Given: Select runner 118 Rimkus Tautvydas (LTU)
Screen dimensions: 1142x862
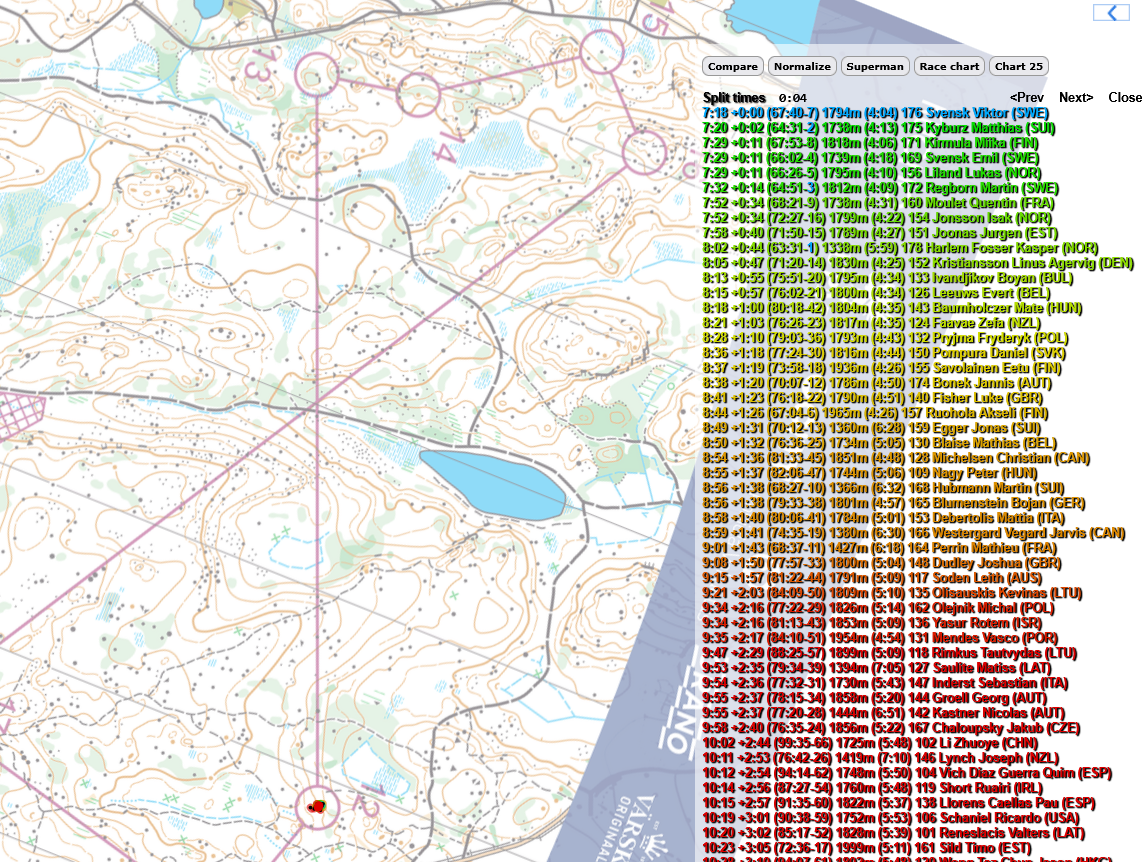Looking at the screenshot, I should coord(889,653).
